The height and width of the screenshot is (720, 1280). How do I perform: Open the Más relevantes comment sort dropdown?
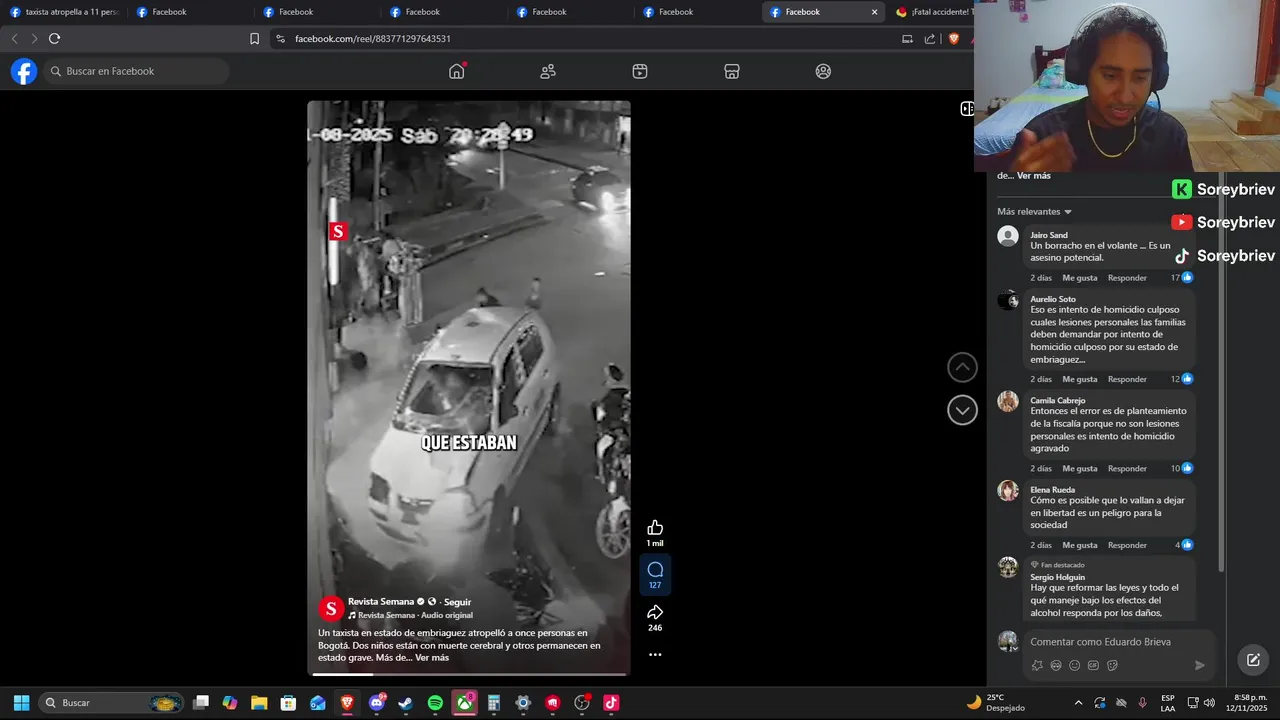point(1034,212)
